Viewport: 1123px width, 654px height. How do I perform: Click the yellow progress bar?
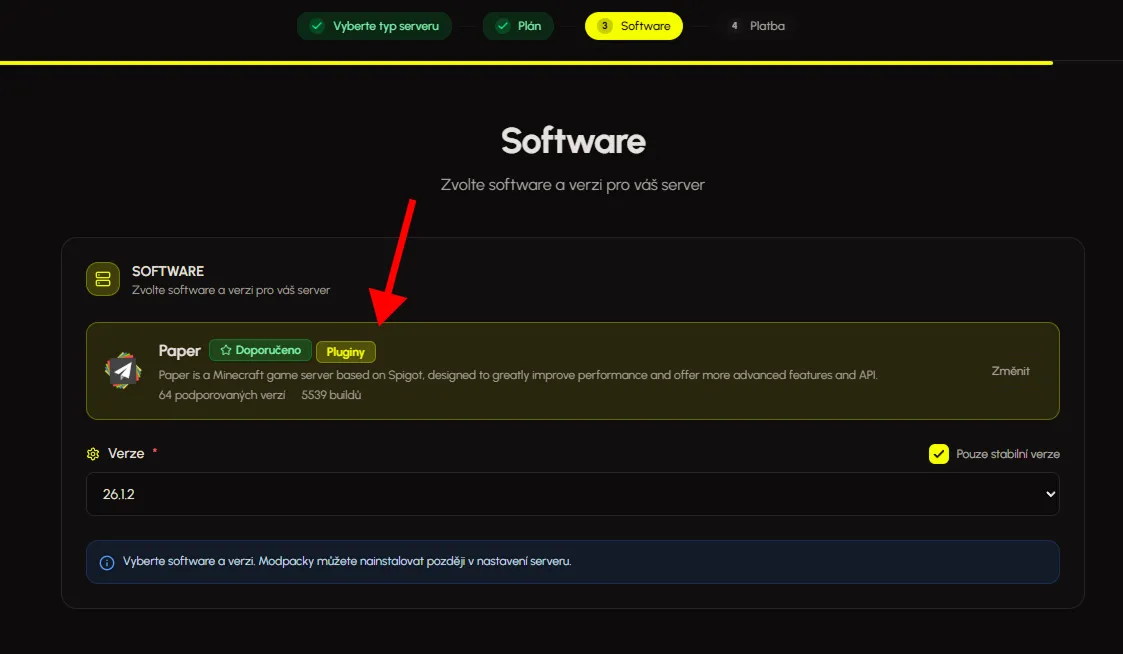click(x=526, y=63)
